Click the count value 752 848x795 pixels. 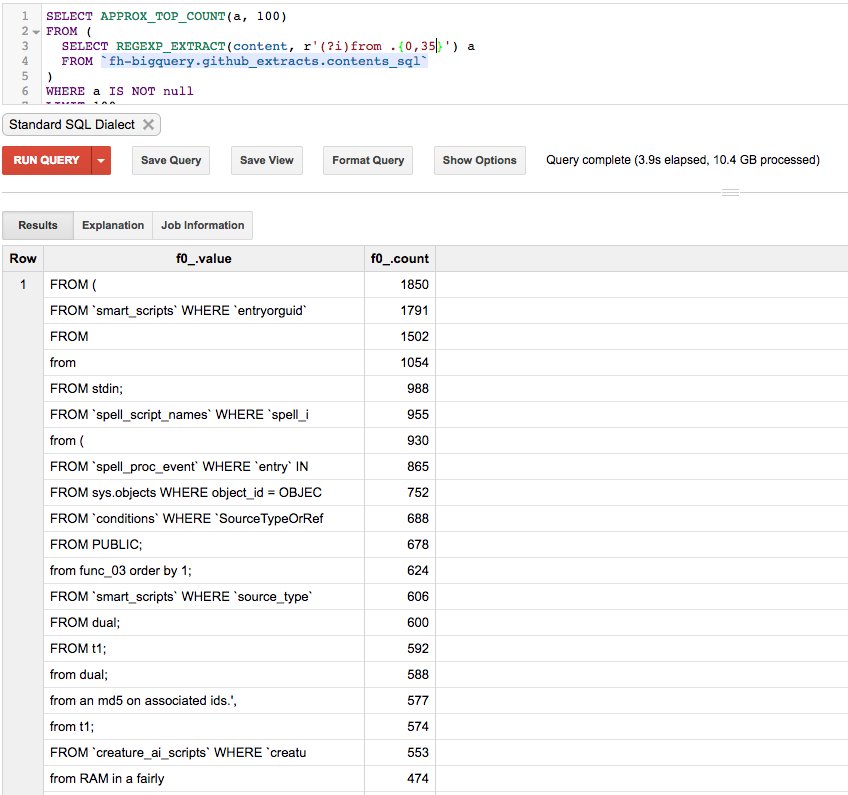[418, 493]
